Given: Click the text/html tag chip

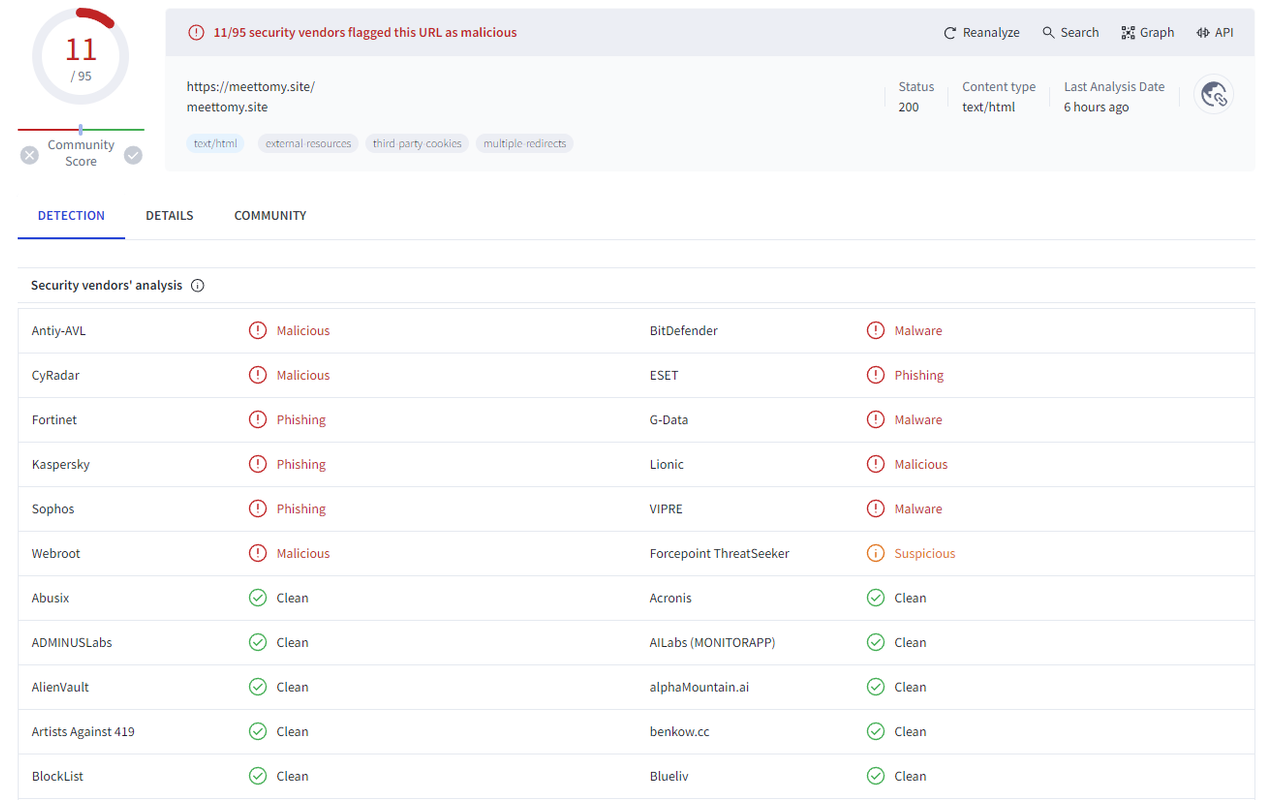Looking at the screenshot, I should [x=215, y=143].
